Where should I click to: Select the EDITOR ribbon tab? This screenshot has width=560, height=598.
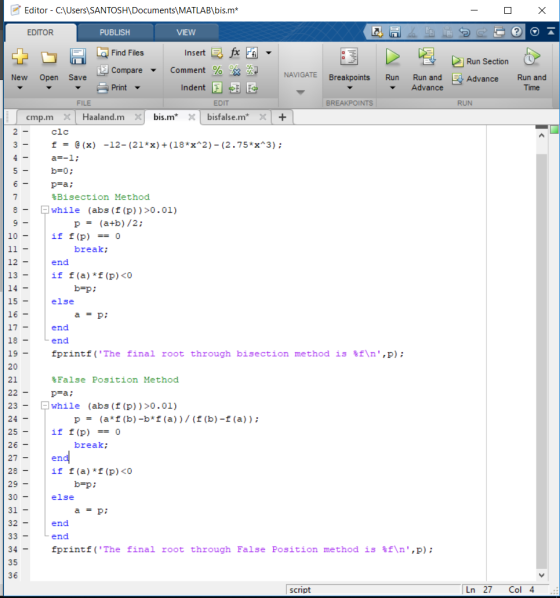coord(40,33)
